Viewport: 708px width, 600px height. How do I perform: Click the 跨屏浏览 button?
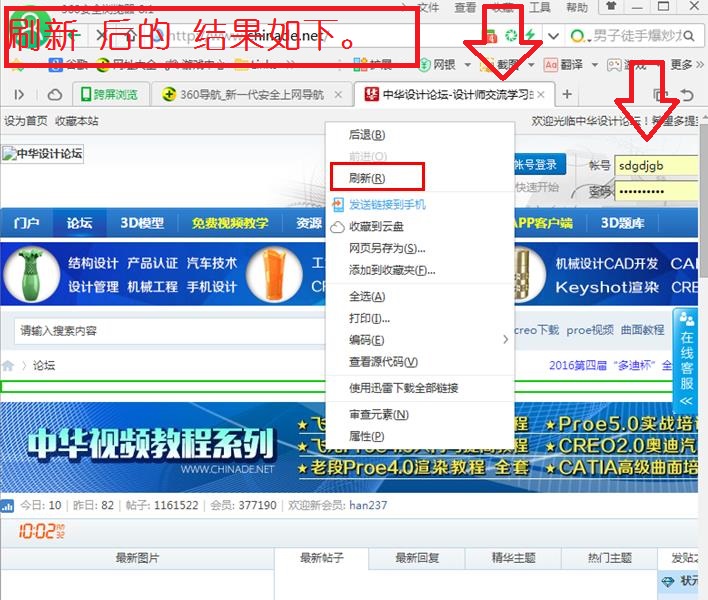click(110, 94)
